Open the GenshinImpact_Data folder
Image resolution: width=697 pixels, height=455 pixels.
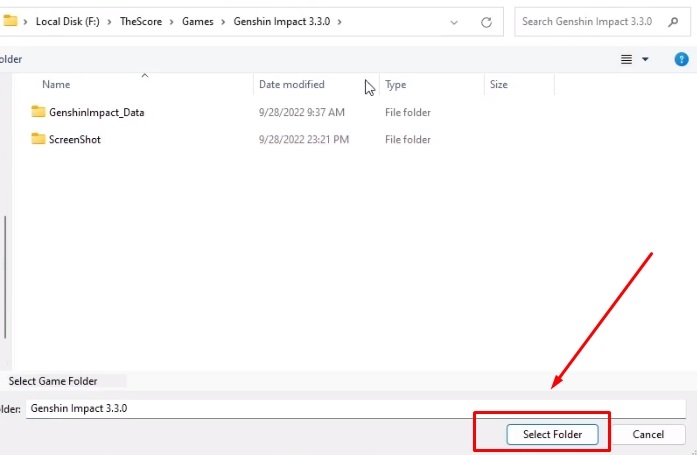[96, 112]
